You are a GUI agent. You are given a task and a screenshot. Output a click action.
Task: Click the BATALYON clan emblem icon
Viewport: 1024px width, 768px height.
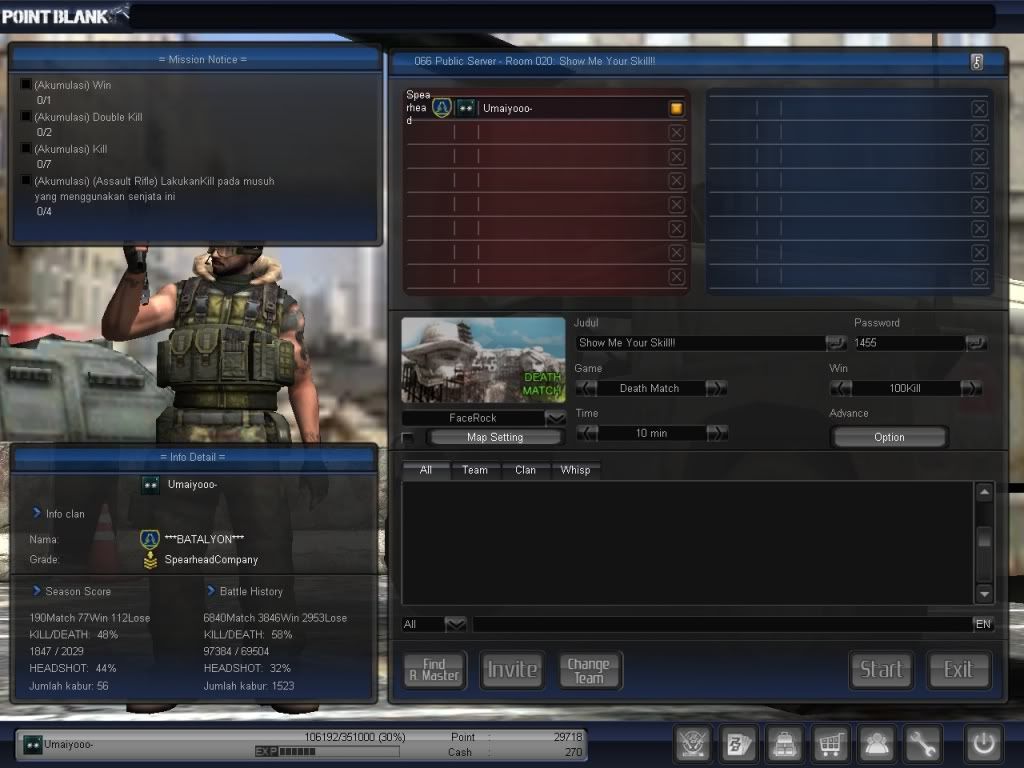150,539
